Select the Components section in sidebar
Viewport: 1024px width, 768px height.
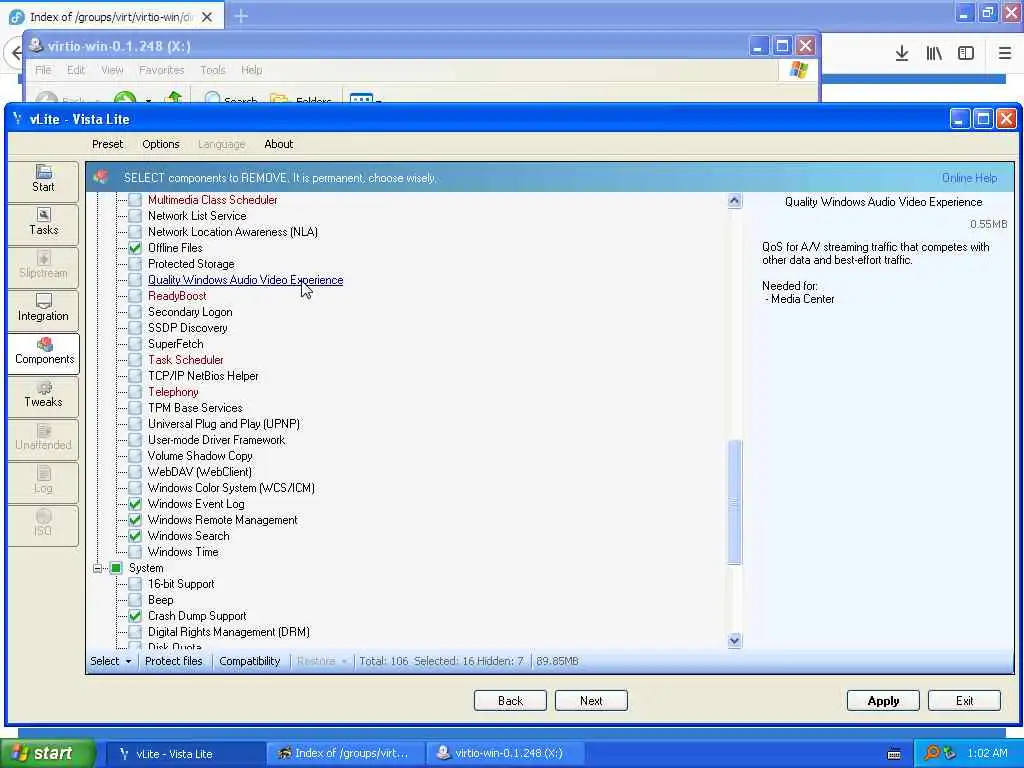(44, 353)
